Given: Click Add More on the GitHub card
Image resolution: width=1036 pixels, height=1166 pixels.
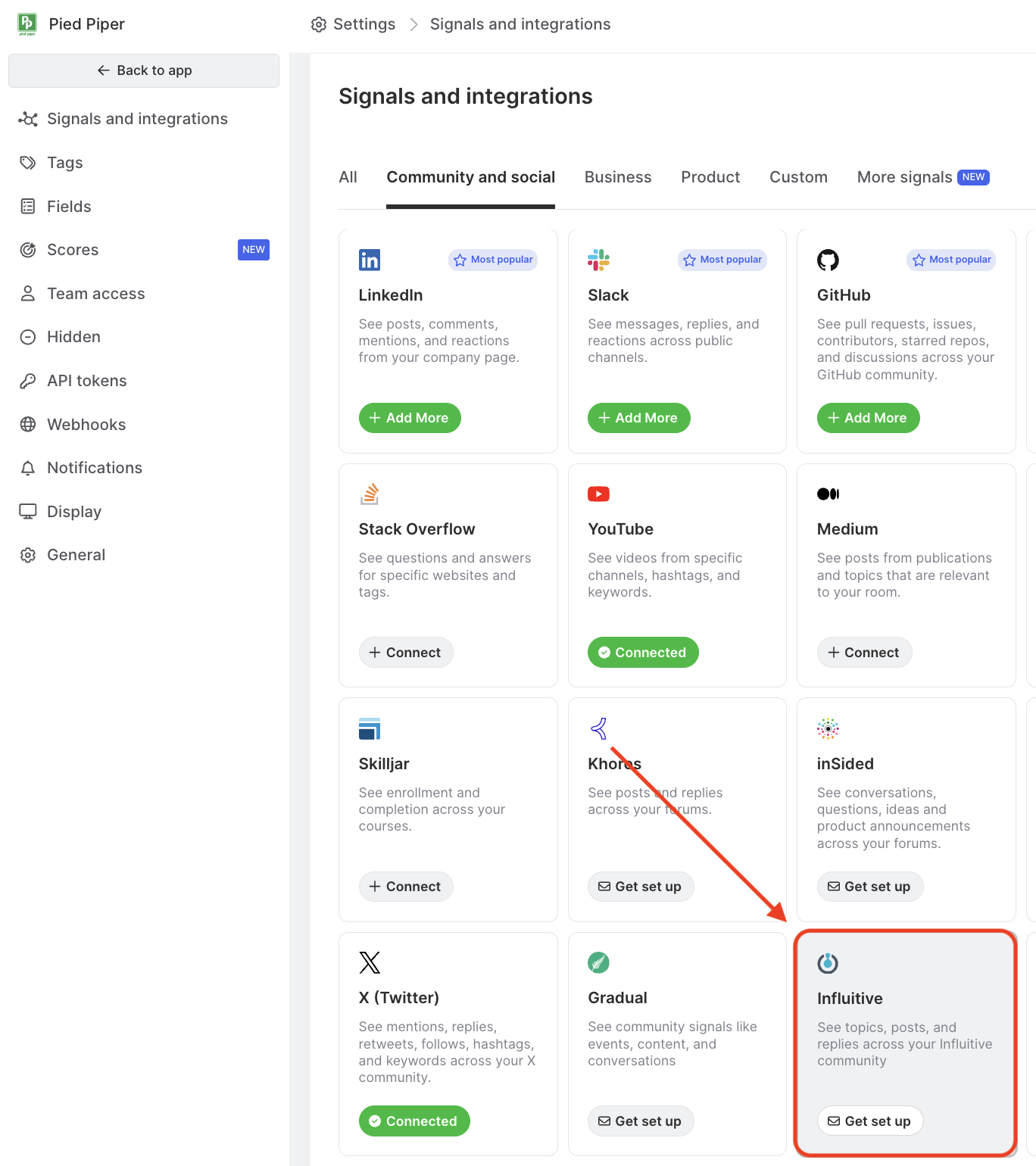Looking at the screenshot, I should (x=868, y=418).
